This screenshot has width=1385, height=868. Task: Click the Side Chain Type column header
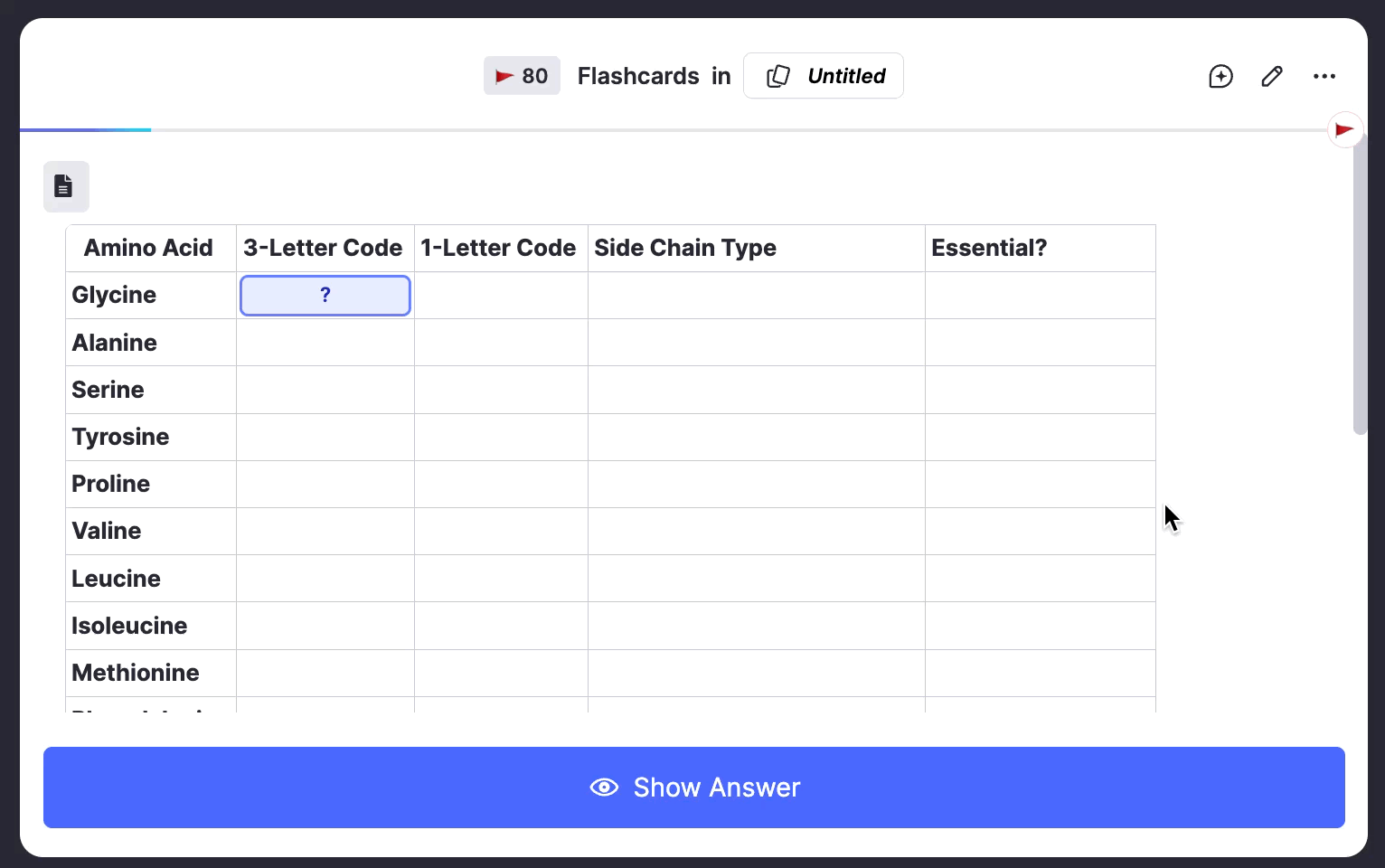tap(685, 248)
